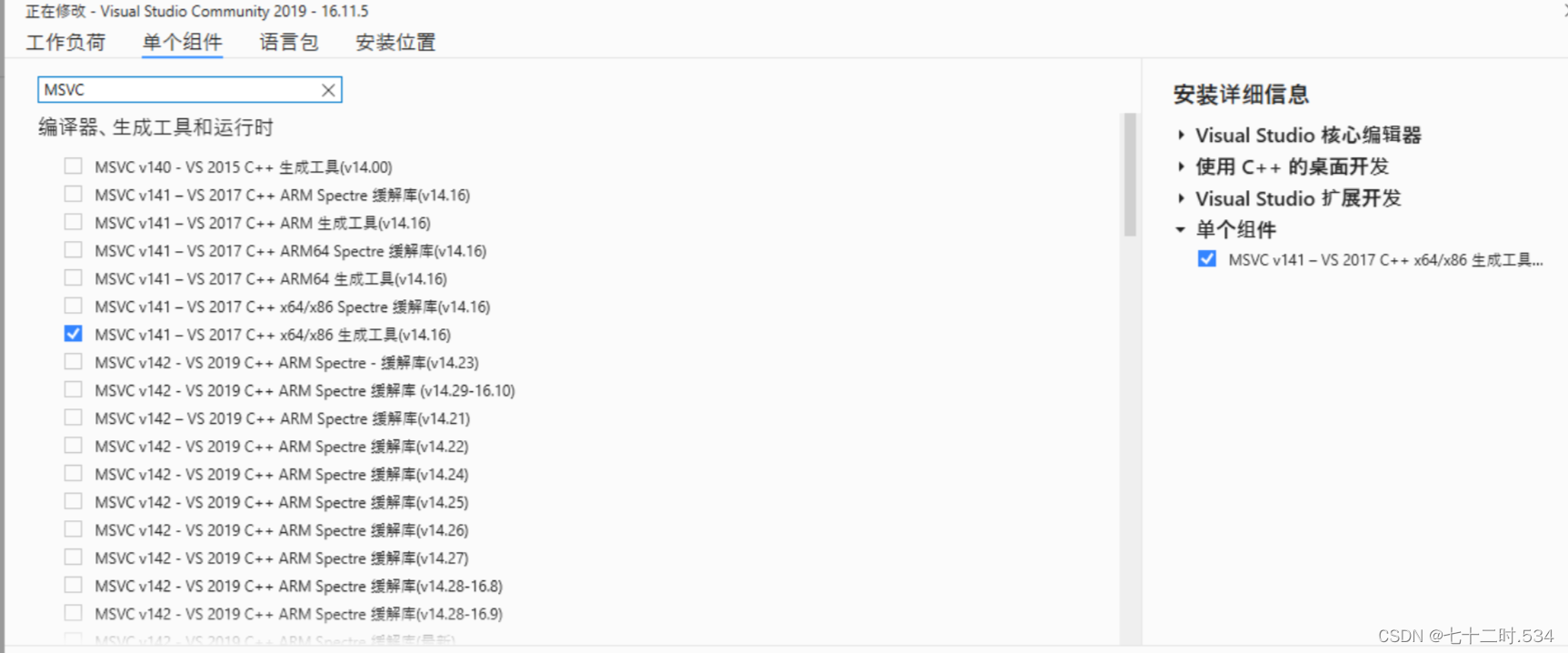Expand 使用 C++ 的桌面开发 section
Screen dimensions: 1568x653
[x=1179, y=166]
